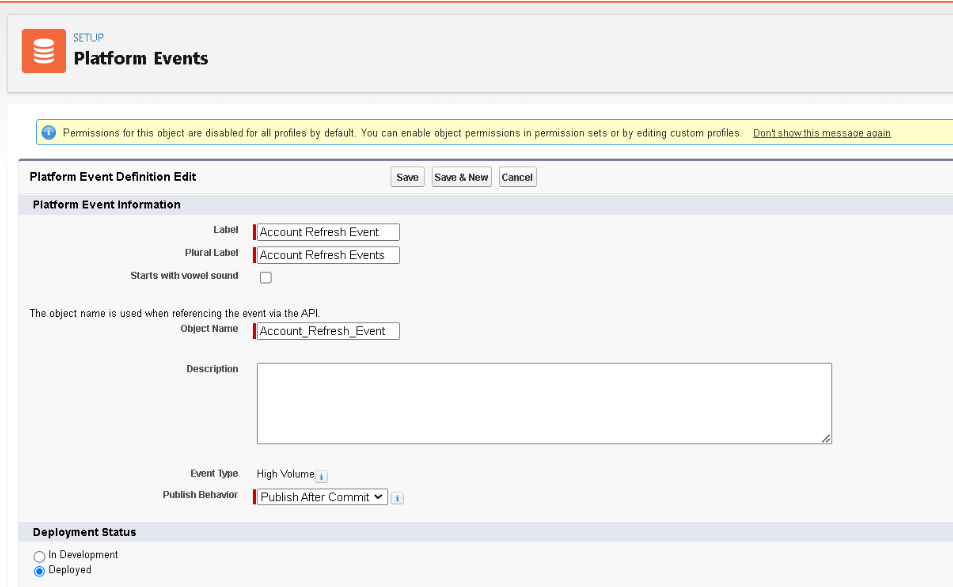Focus the Label field with Account Refresh Event
953x587 pixels.
[328, 232]
